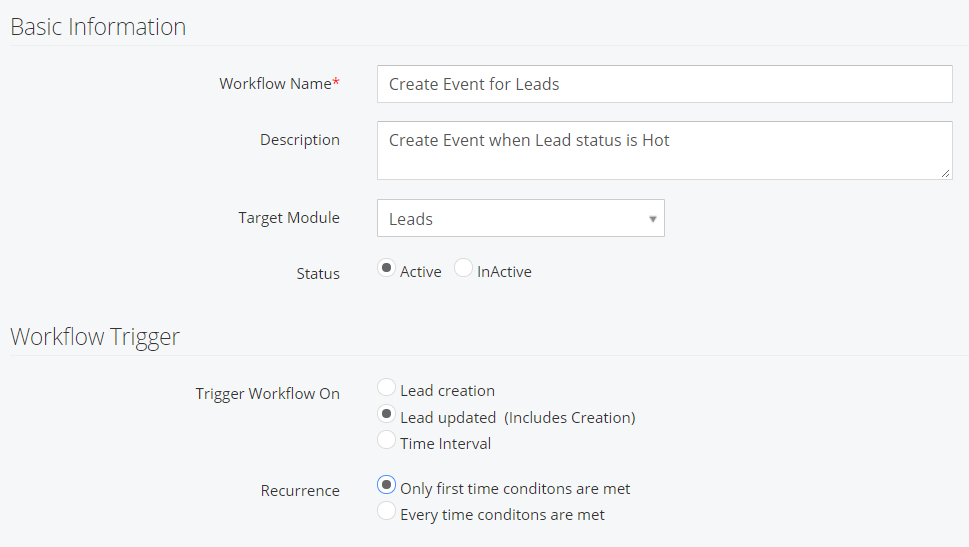Click the Description box resize handle
Viewport: 969px width, 547px height.
pyautogui.click(x=946, y=174)
